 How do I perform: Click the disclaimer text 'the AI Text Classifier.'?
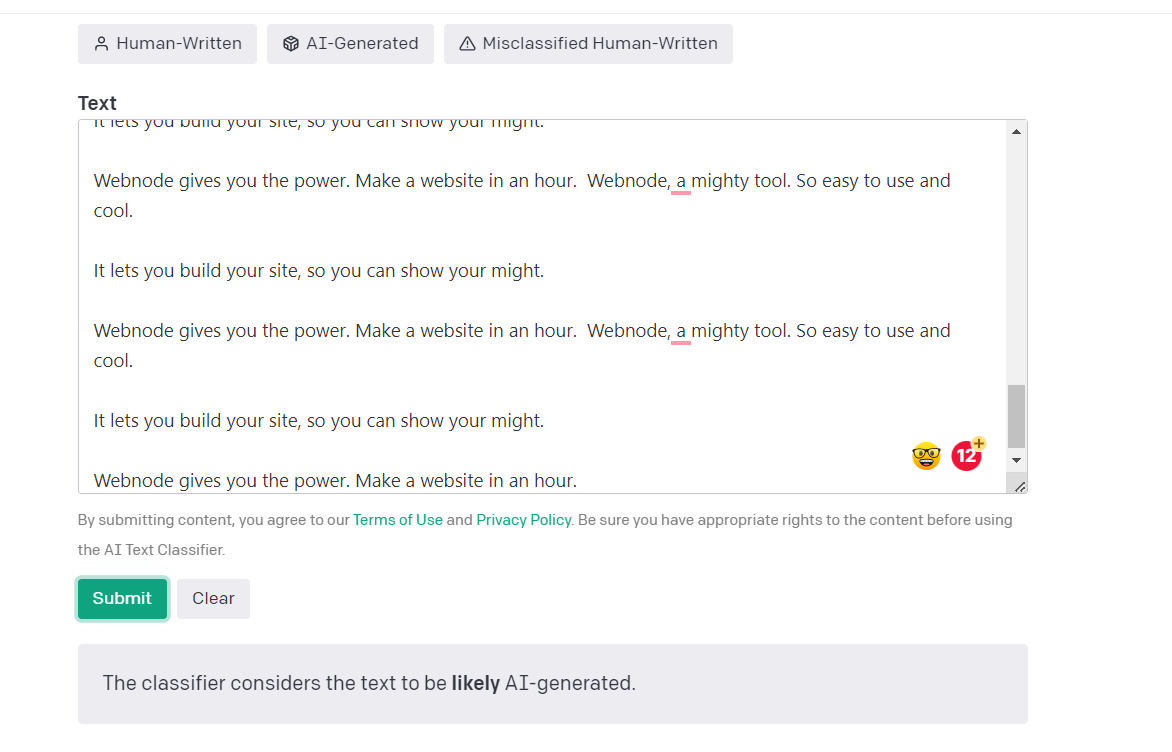tap(151, 550)
